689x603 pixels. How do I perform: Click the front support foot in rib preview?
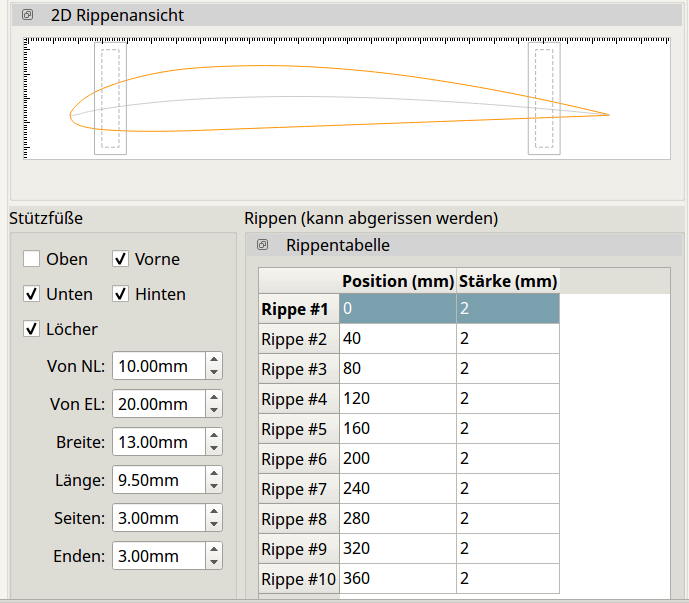tap(110, 99)
